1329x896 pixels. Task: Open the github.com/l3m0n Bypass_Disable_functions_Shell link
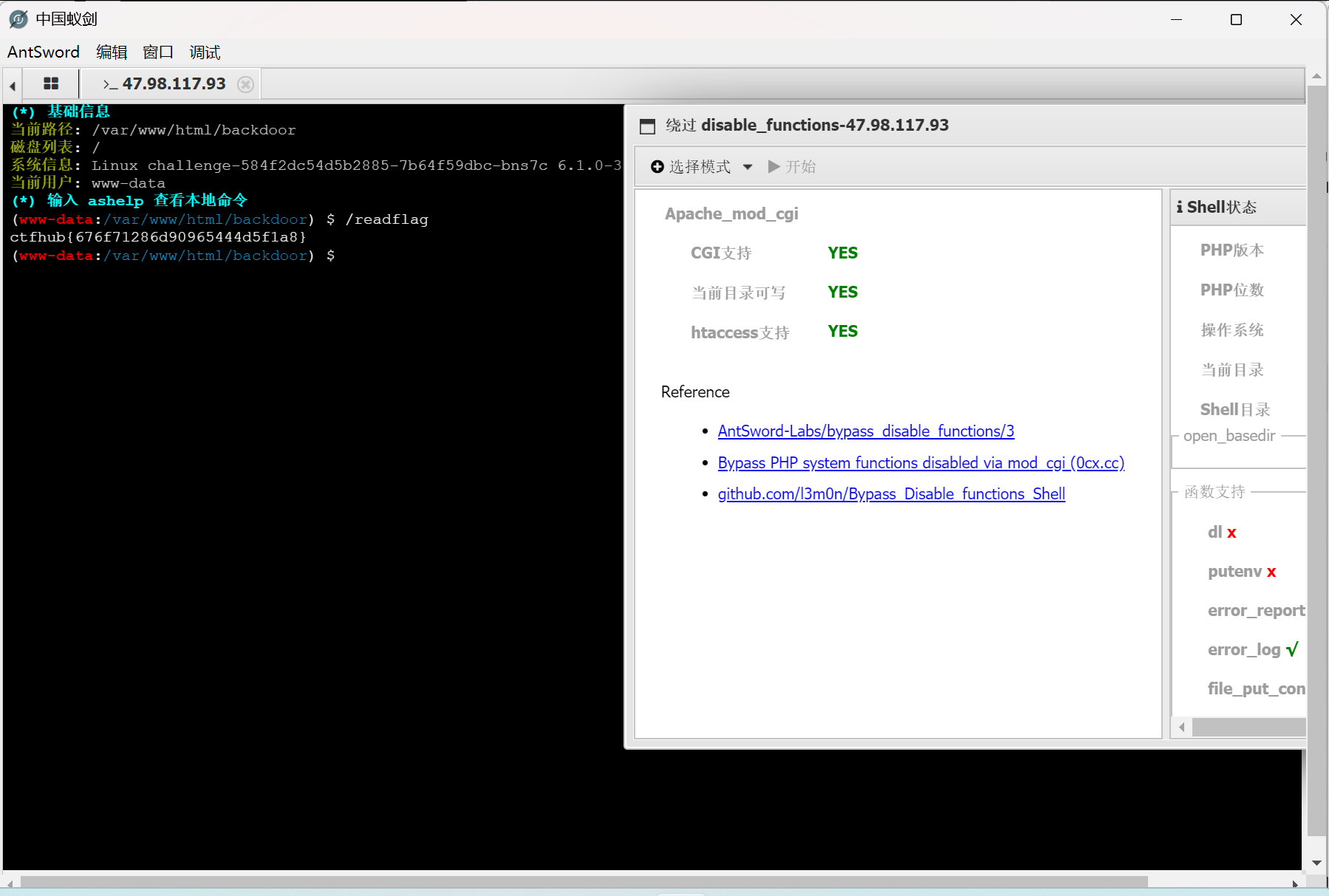coord(892,494)
